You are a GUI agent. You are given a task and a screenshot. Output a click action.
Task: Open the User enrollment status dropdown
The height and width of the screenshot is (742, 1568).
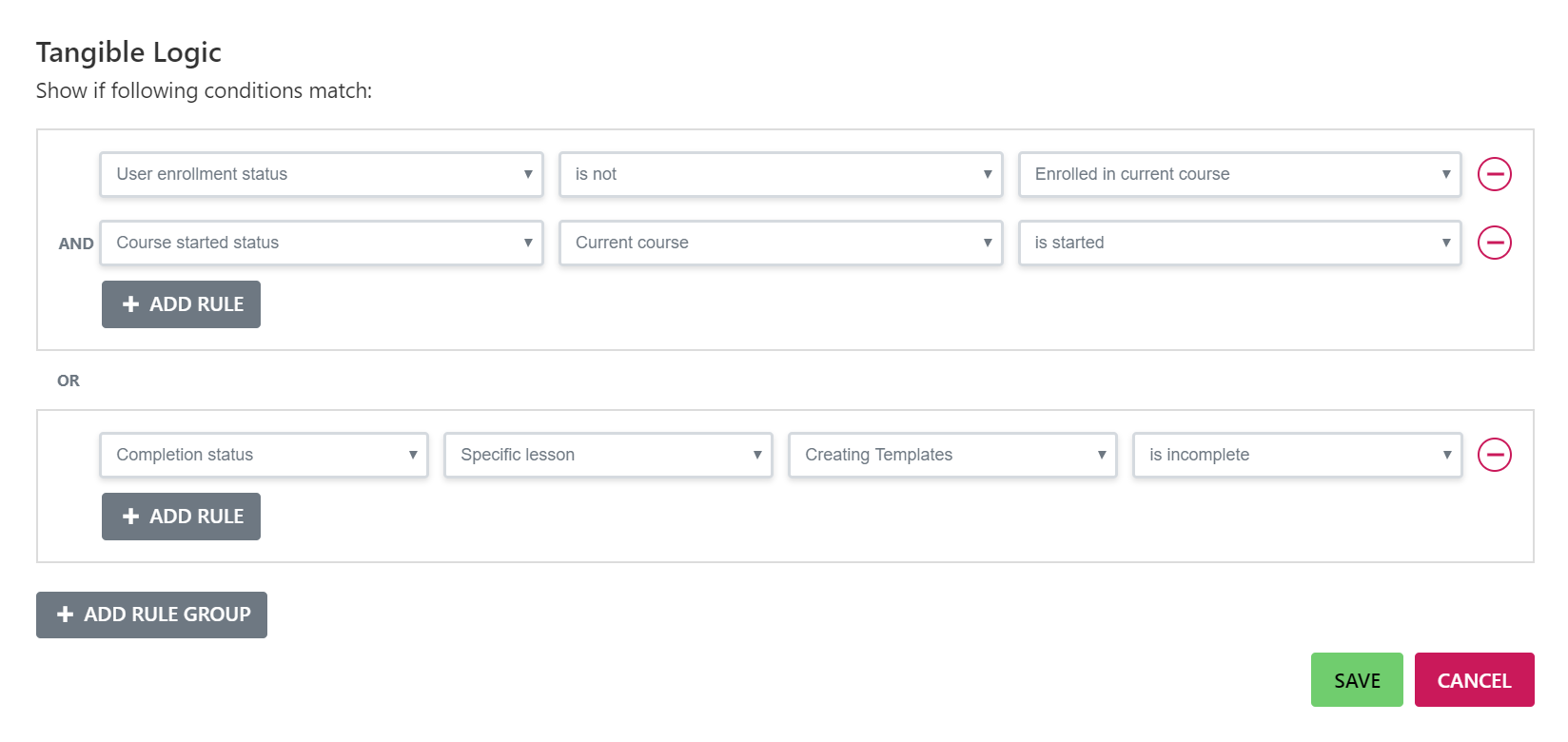pos(321,174)
